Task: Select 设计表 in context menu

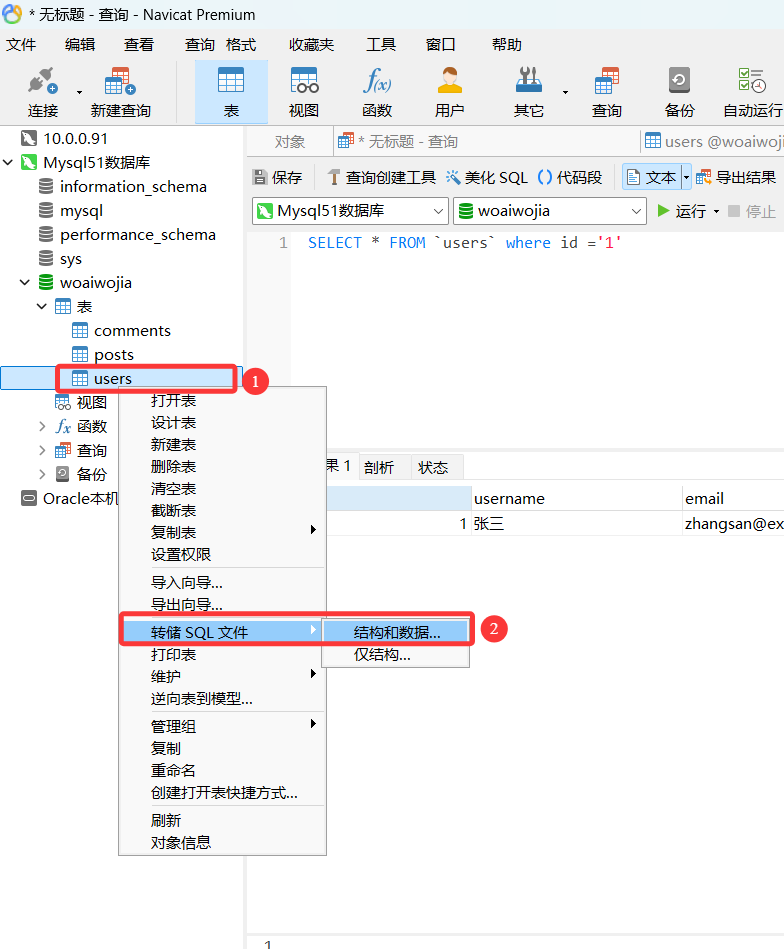Action: (173, 423)
